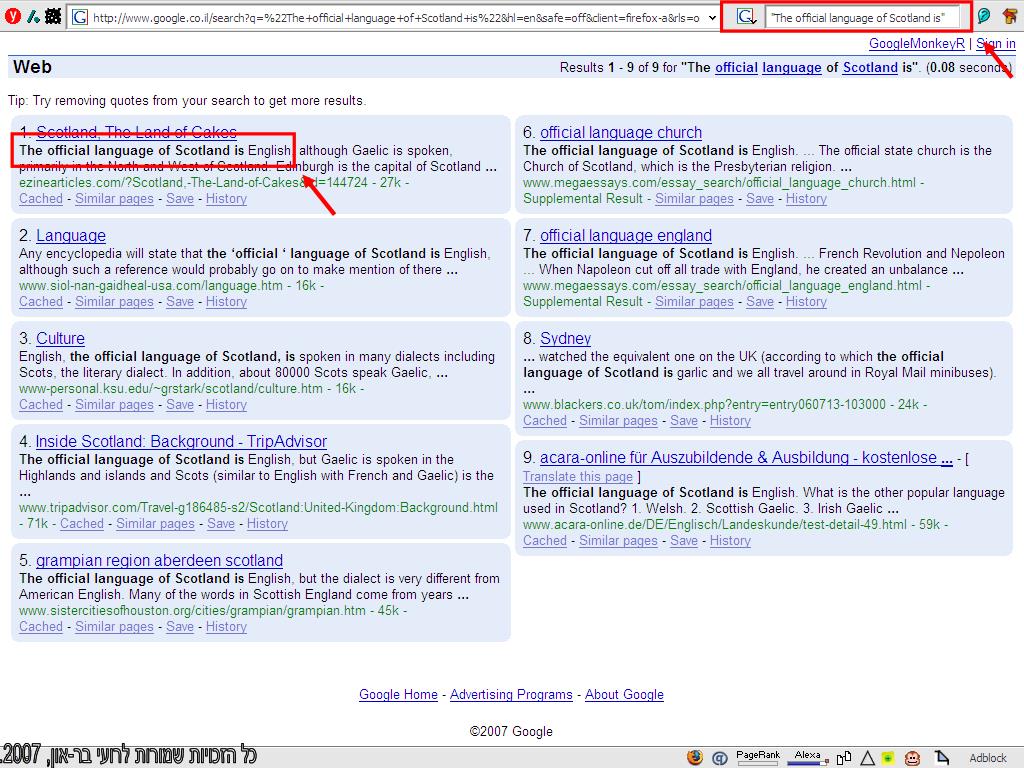Open the 'Culture' search result
This screenshot has height=768, width=1024.
tap(60, 338)
